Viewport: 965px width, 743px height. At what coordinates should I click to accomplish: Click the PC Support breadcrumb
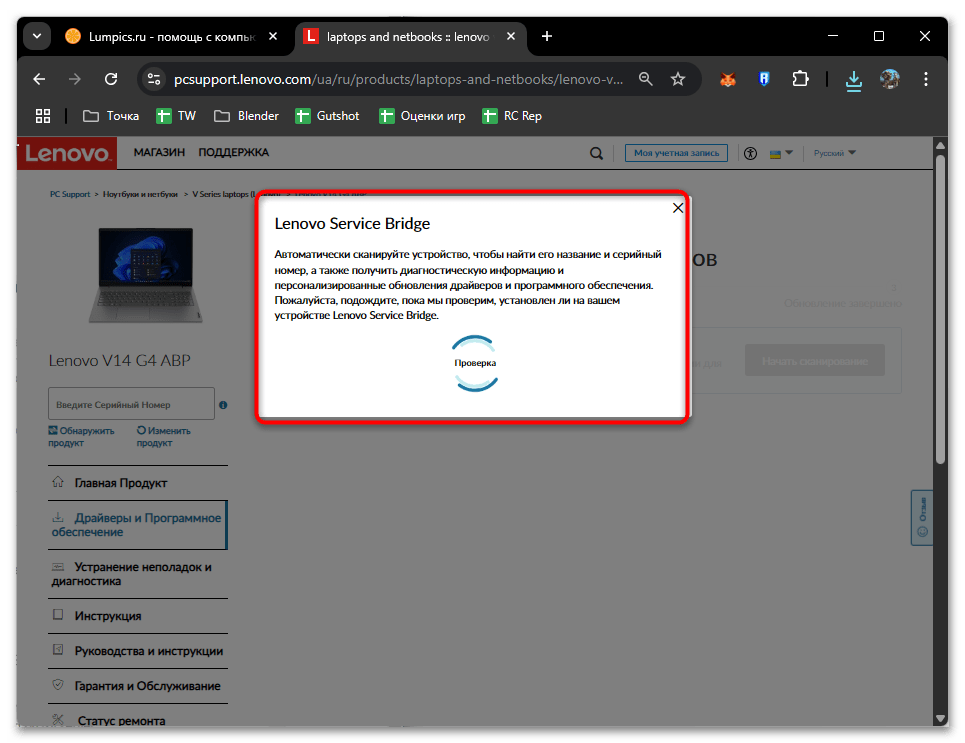pos(70,194)
